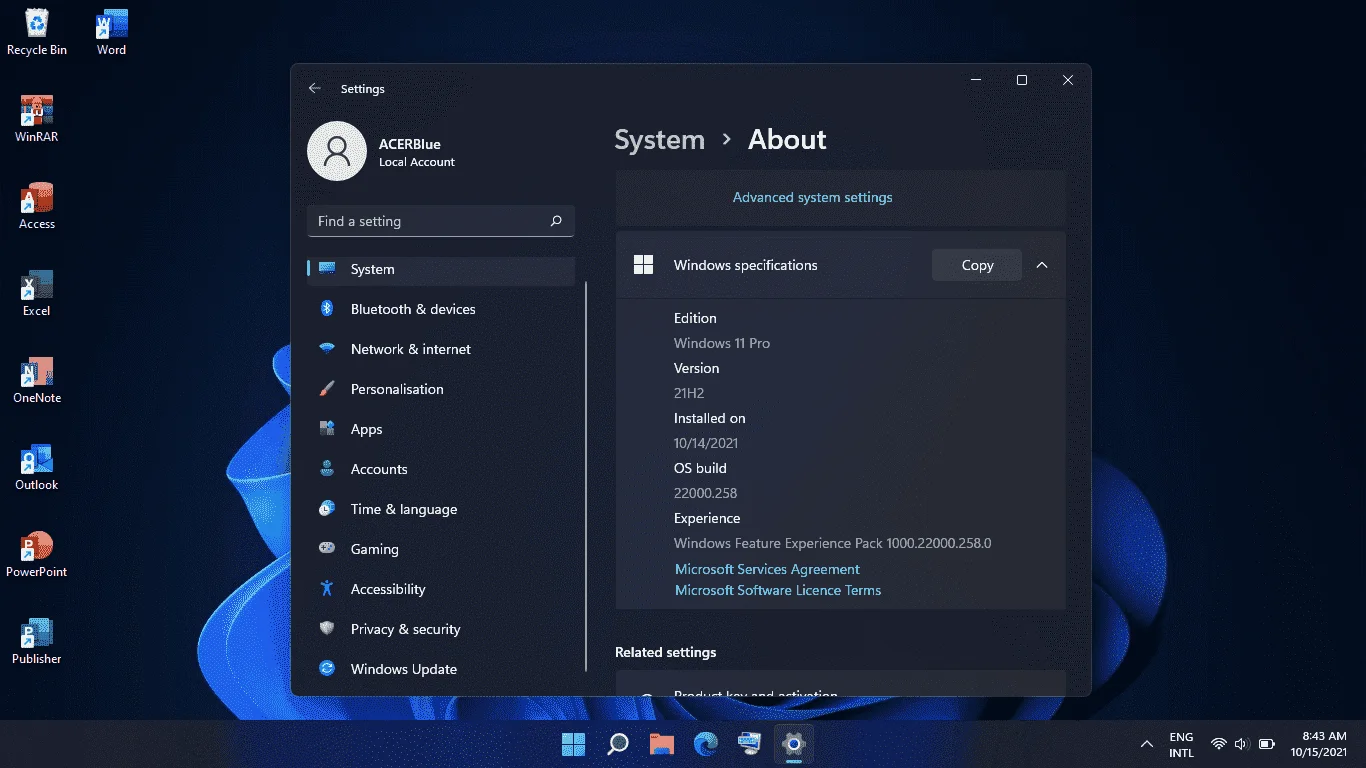1366x768 pixels.
Task: Click the Find a setting search box
Action: pos(441,221)
